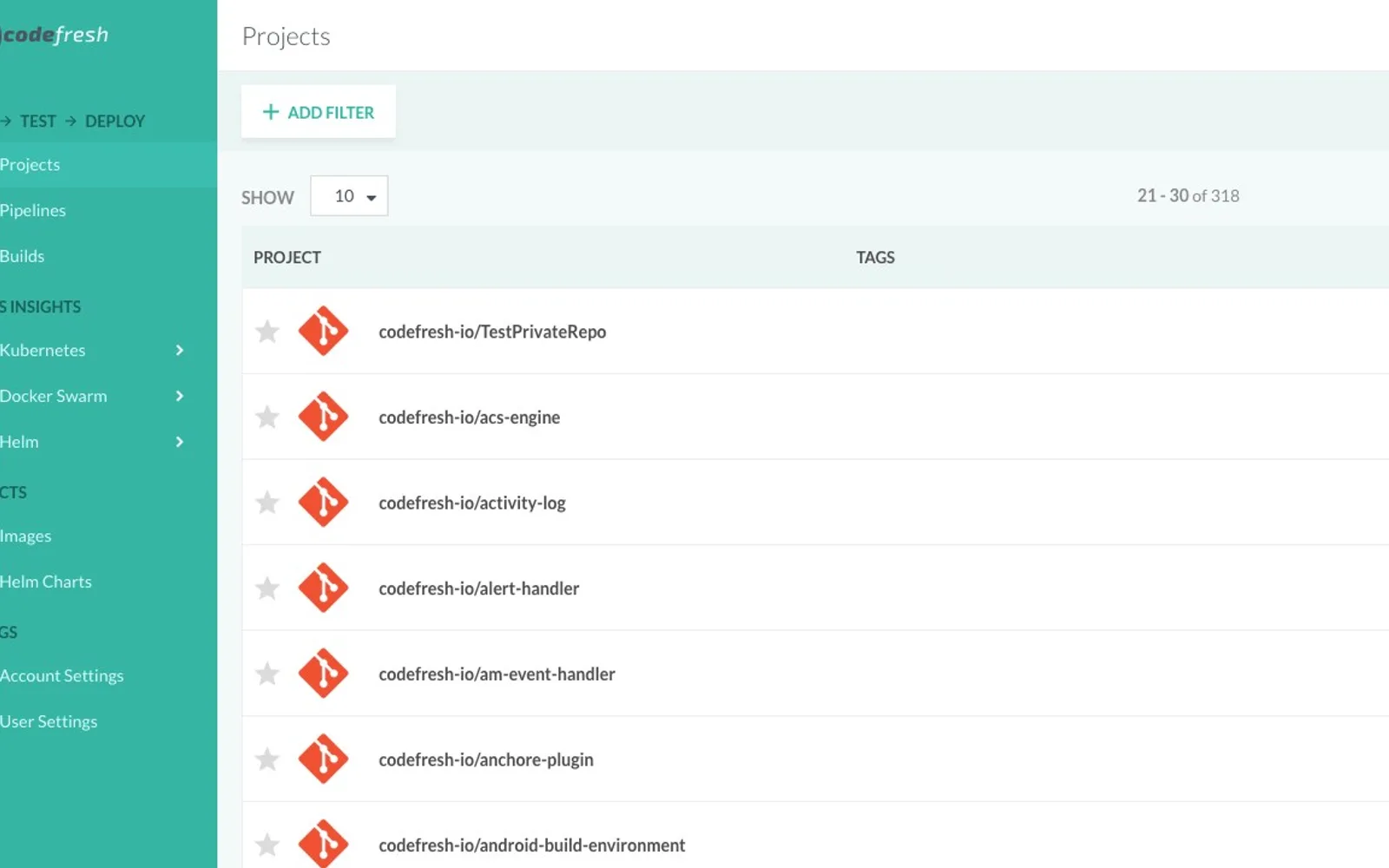
Task: Mark codefresh-io/alert-handler as favorite
Action: 267,589
